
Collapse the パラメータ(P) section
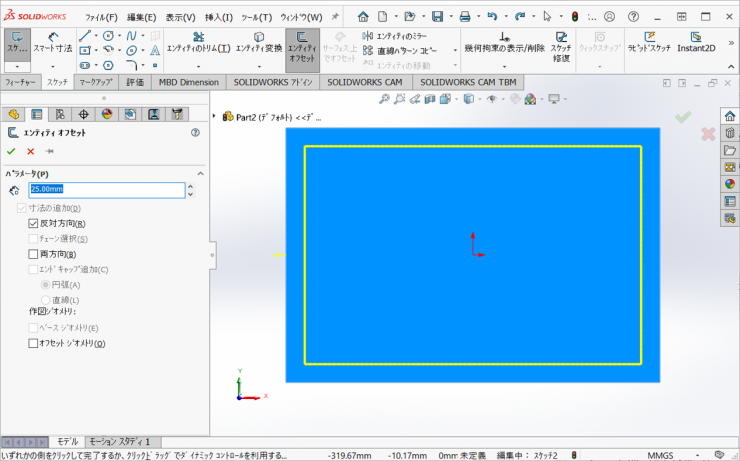tap(200, 173)
